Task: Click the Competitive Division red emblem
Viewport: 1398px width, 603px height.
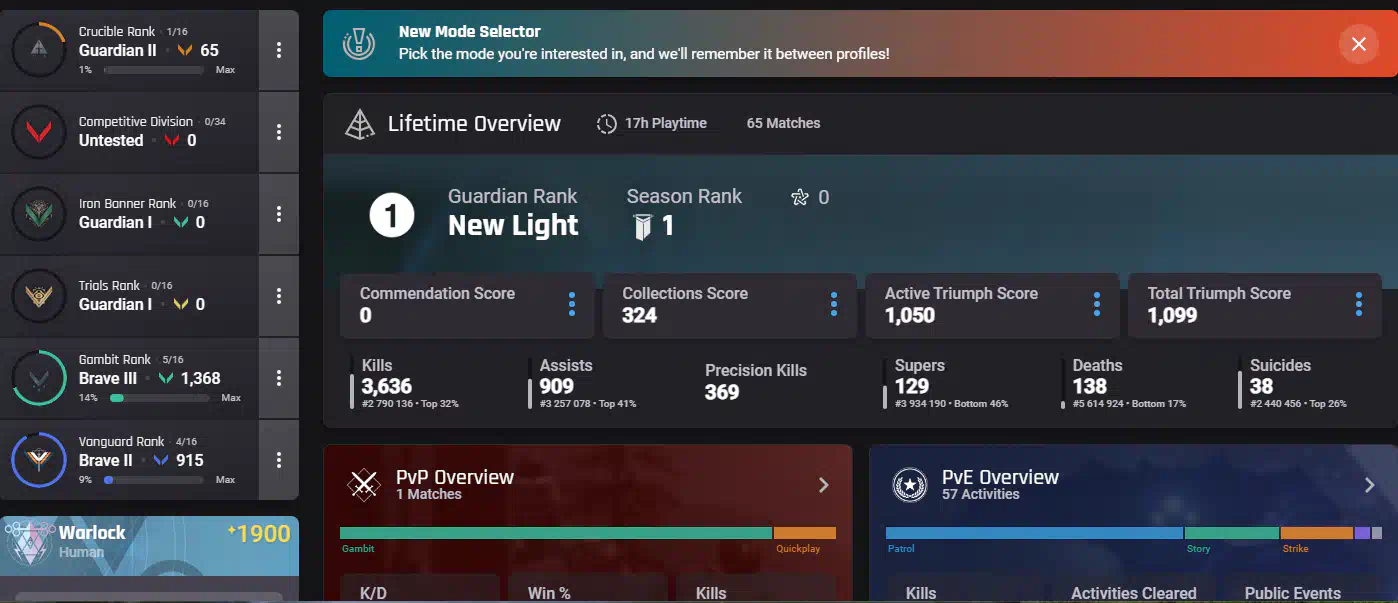Action: (x=38, y=132)
